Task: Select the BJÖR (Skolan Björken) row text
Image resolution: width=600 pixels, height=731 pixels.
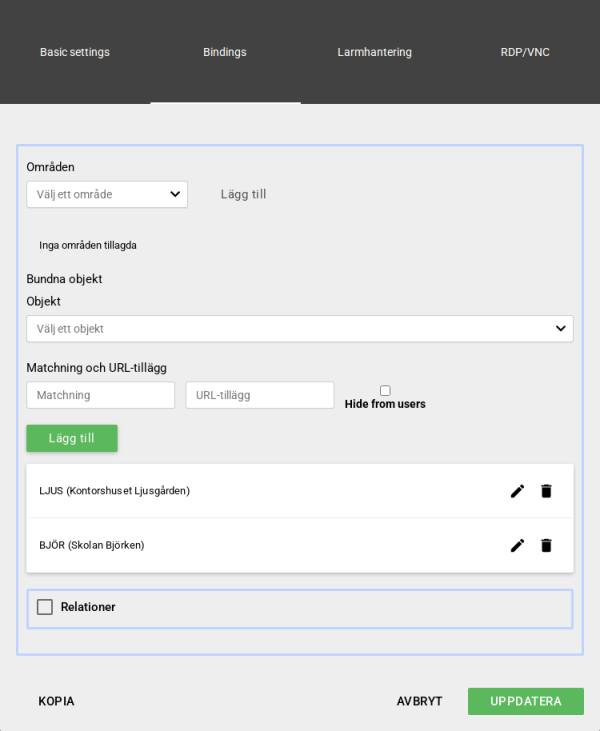Action: click(x=92, y=545)
